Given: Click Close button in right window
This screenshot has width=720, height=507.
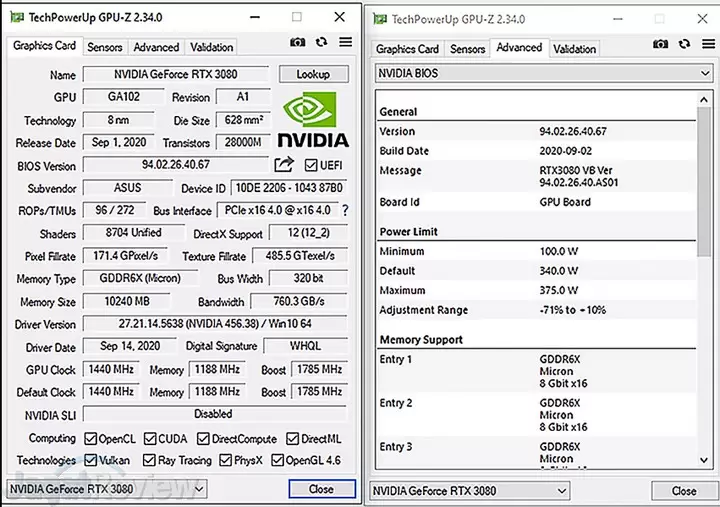Looking at the screenshot, I should click(684, 491).
